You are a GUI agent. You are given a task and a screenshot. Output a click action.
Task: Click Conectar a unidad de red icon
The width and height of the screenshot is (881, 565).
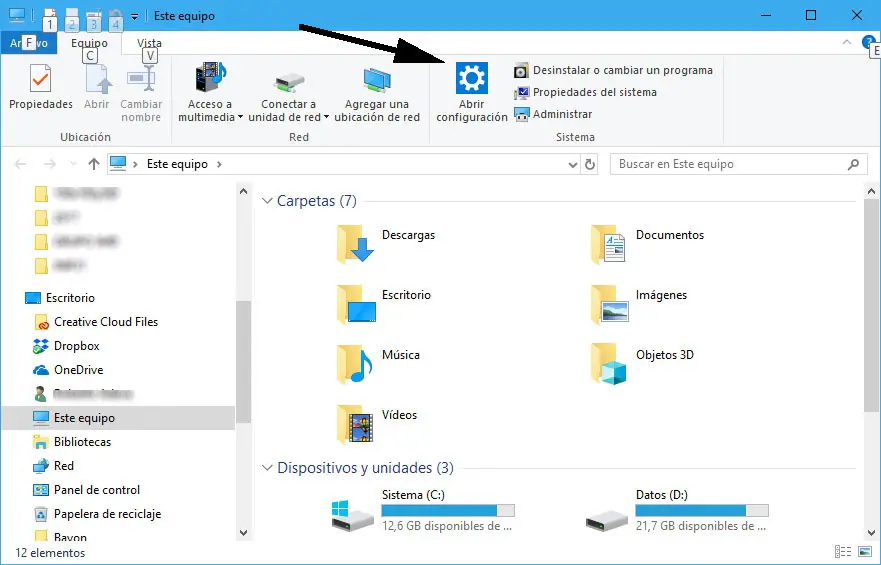[289, 83]
